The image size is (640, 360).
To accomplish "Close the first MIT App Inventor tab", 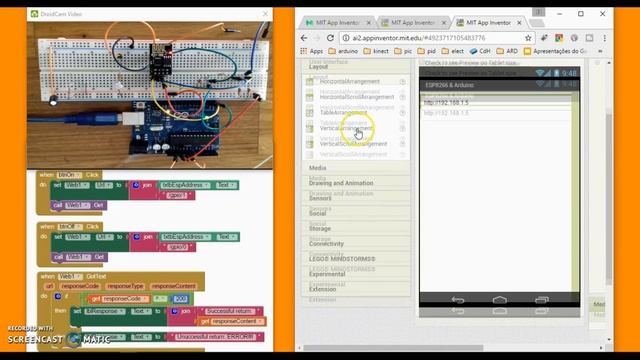I will coord(369,23).
